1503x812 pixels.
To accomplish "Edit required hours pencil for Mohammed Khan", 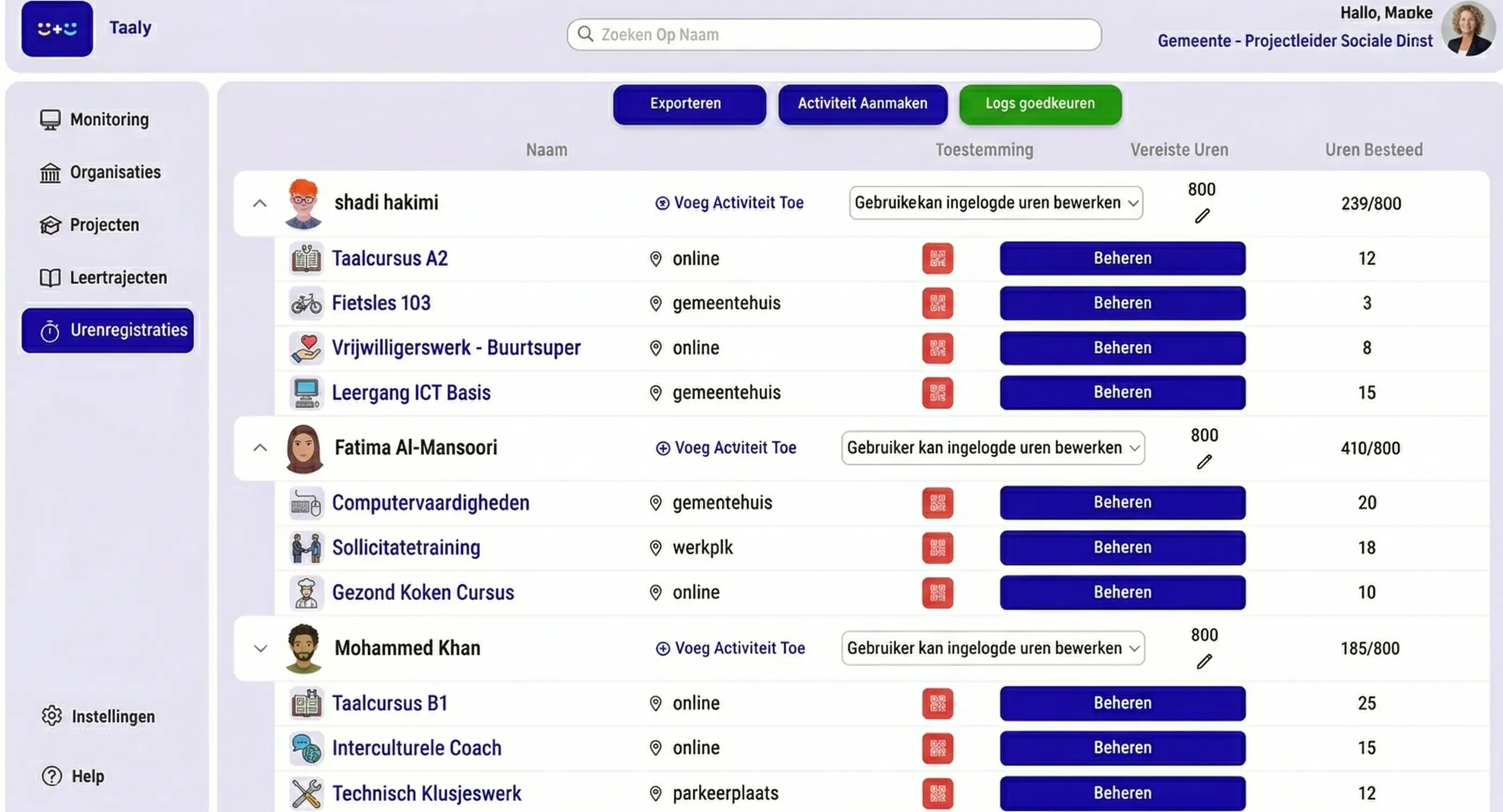I will coord(1204,661).
